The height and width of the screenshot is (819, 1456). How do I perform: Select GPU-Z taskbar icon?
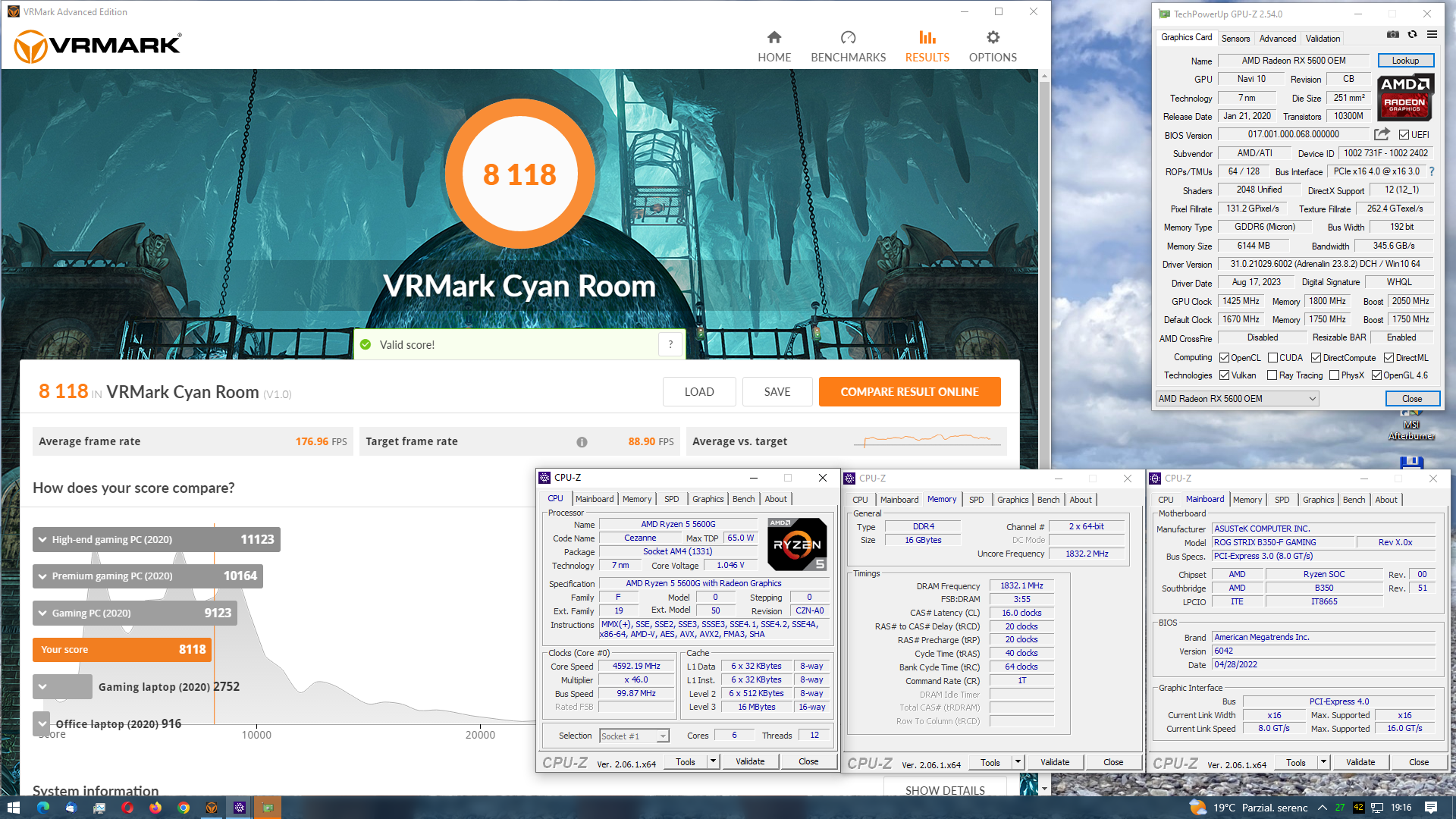268,808
